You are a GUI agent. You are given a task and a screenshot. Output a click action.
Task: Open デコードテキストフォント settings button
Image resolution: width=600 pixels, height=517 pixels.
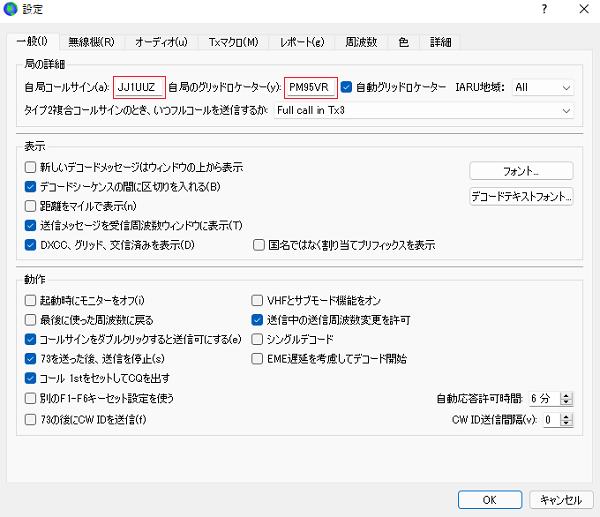521,196
